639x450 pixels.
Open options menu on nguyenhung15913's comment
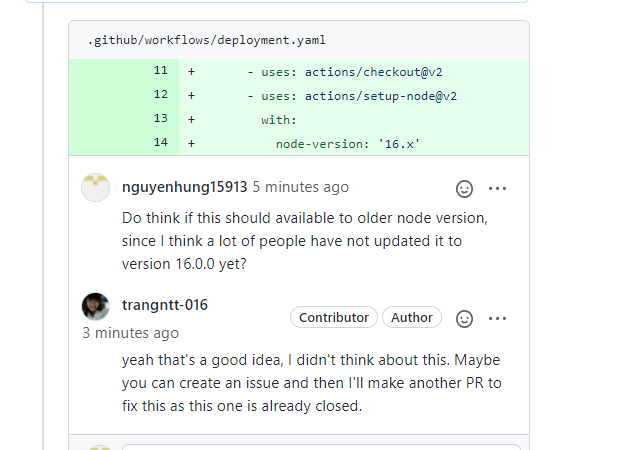[497, 188]
